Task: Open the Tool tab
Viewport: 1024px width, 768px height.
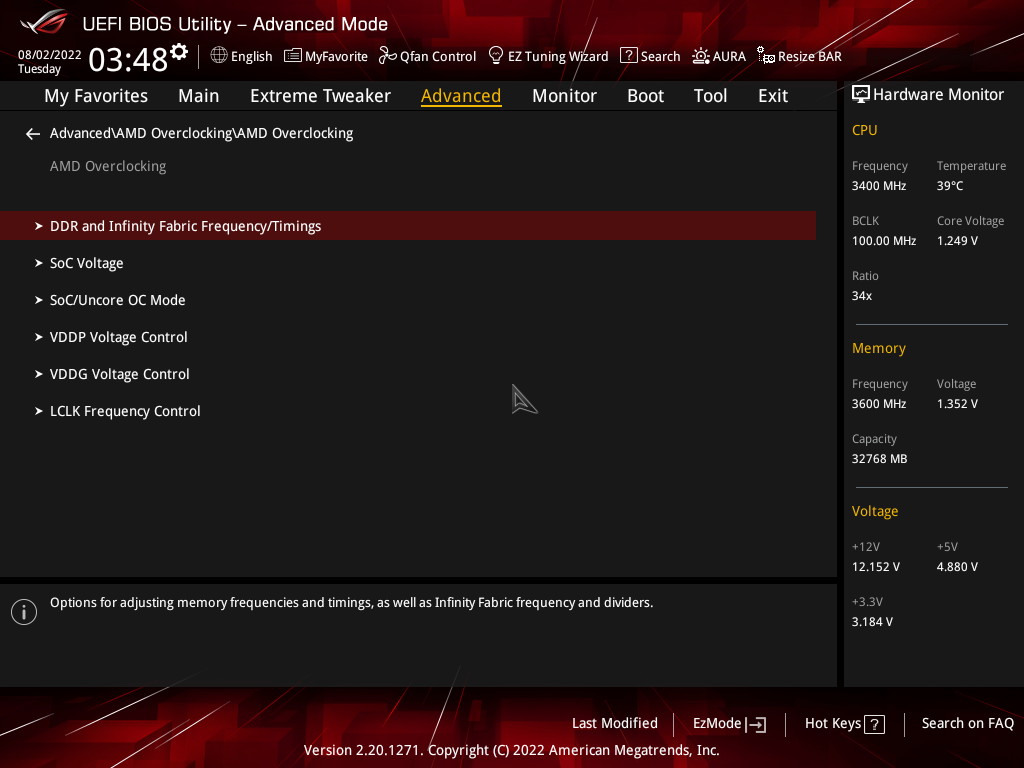Action: [x=711, y=96]
